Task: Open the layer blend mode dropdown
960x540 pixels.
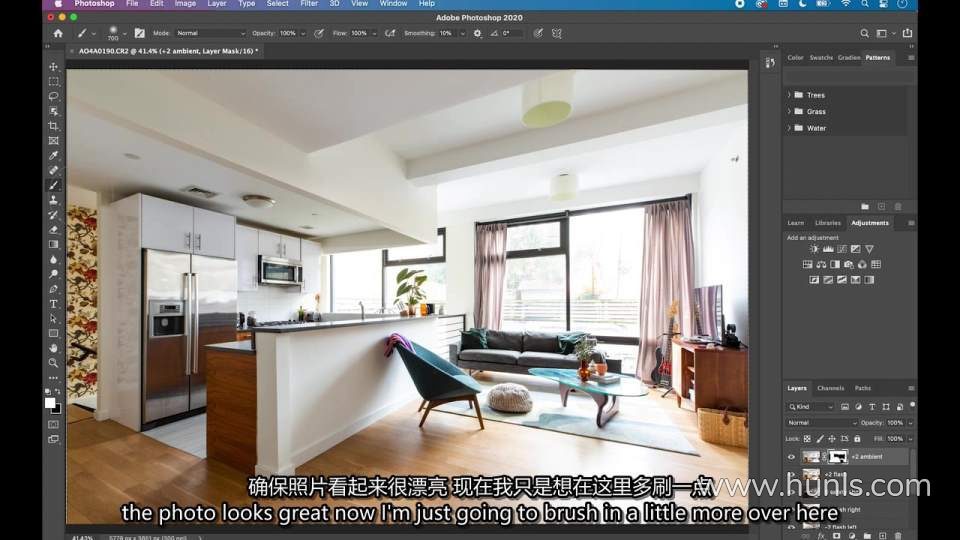Action: click(x=822, y=423)
